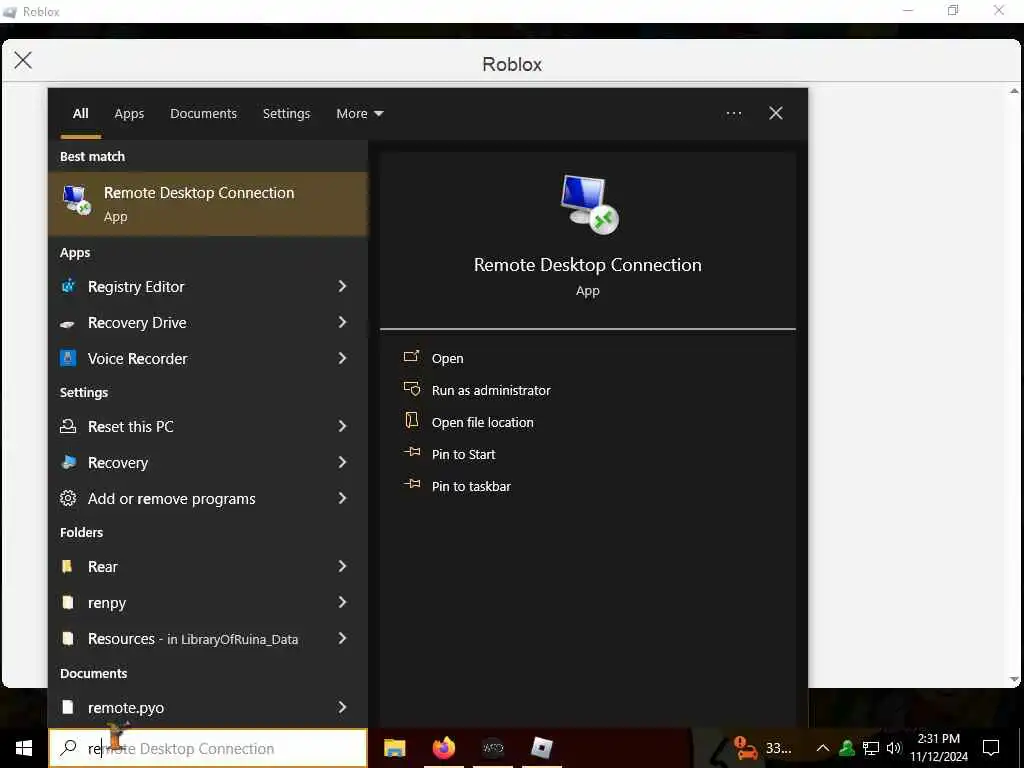Close the Roblox dialog with X
The width and height of the screenshot is (1024, 768).
point(23,61)
